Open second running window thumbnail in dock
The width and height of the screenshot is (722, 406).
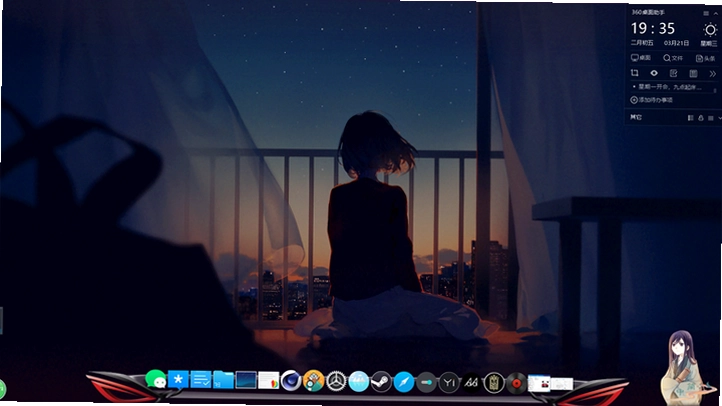point(562,384)
